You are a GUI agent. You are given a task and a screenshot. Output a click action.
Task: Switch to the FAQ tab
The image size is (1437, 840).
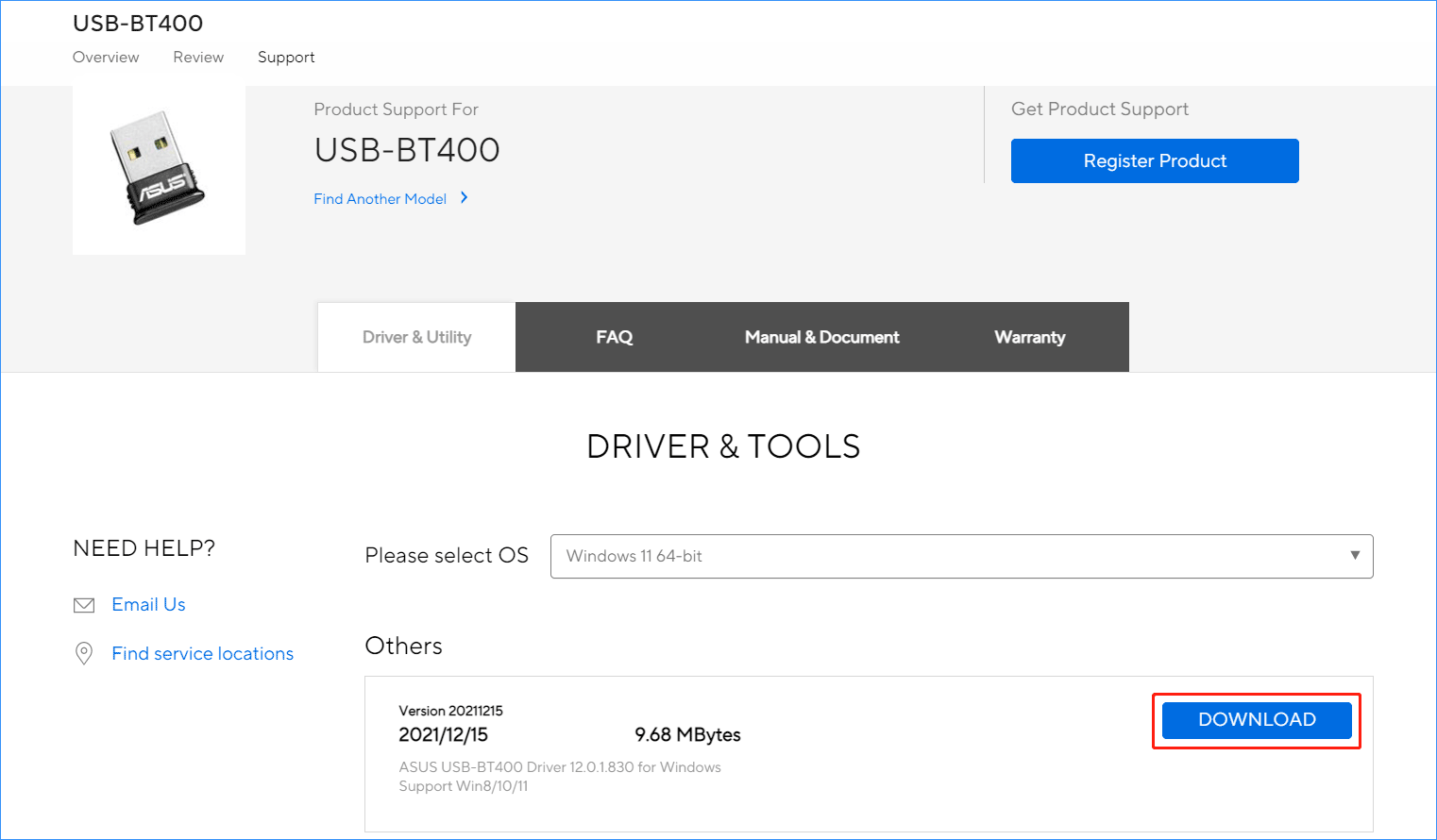click(614, 337)
